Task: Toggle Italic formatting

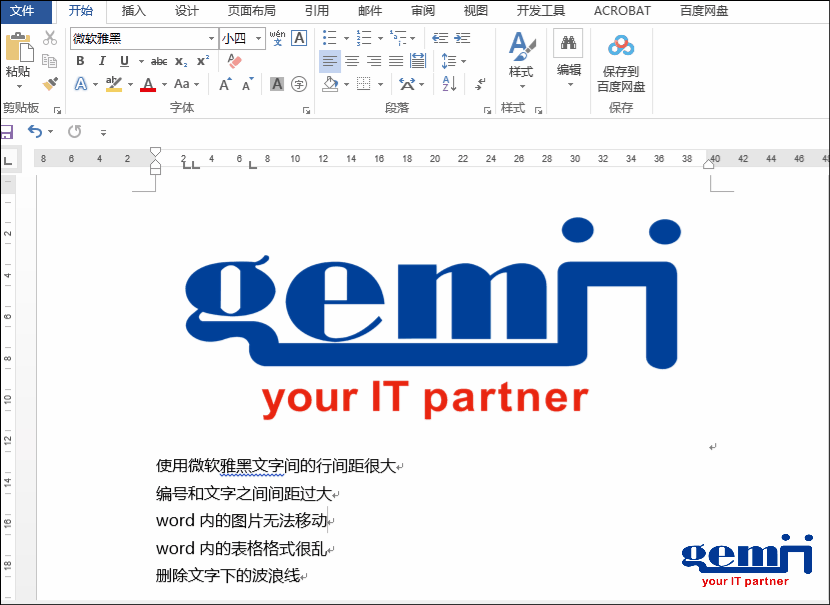Action: click(102, 61)
